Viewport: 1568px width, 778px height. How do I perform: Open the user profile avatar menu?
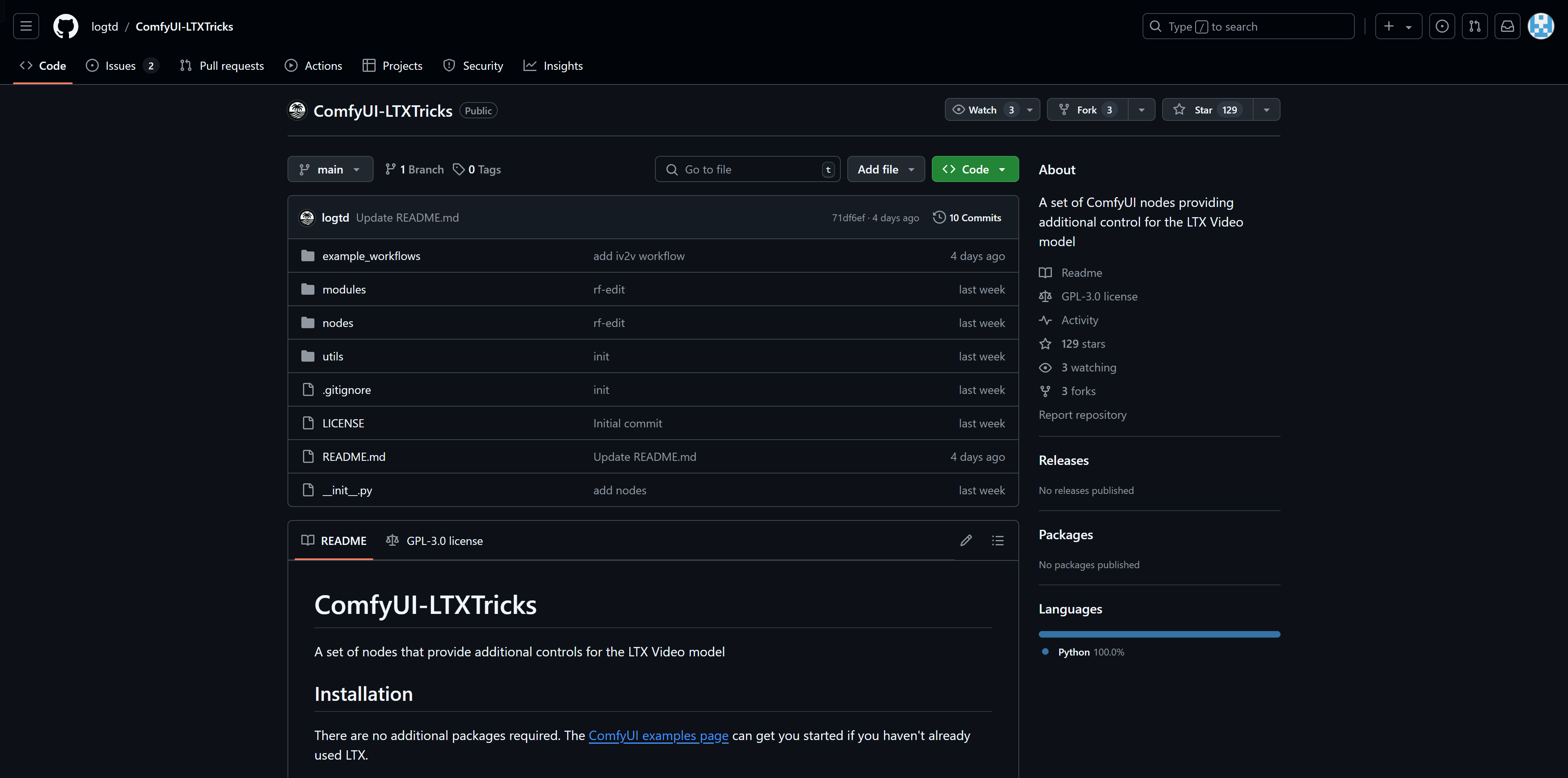[x=1541, y=26]
